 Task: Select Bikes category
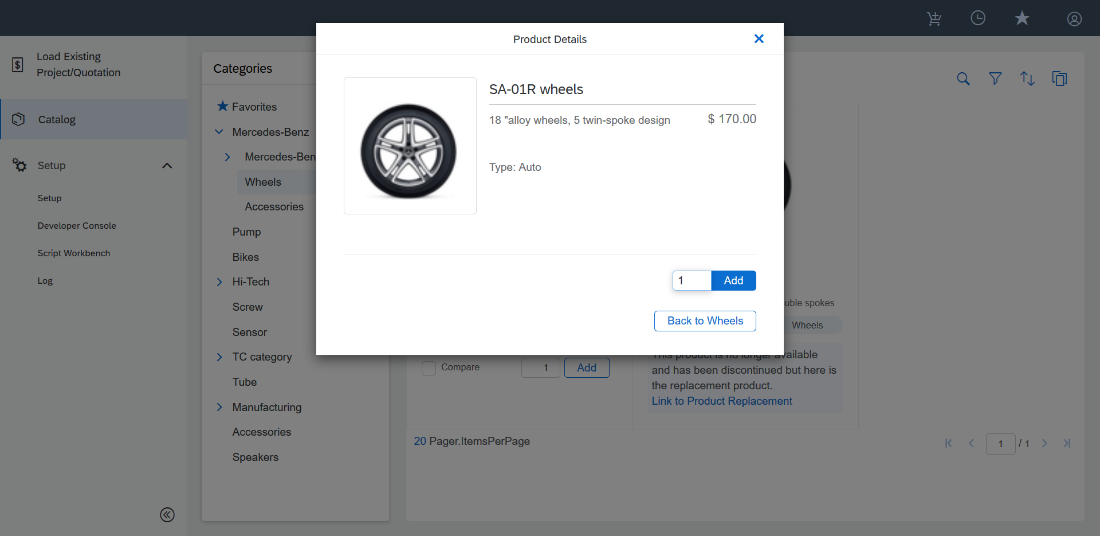point(246,257)
